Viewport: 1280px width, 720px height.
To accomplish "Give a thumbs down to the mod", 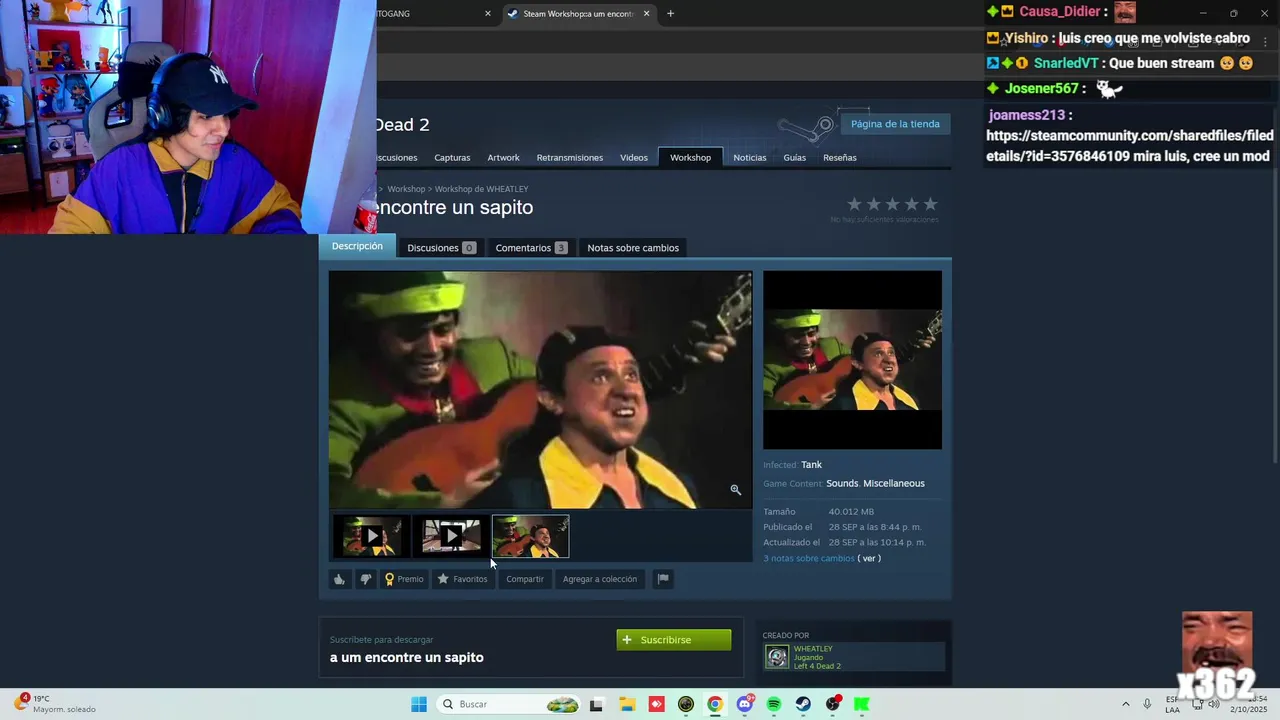I will click(366, 579).
